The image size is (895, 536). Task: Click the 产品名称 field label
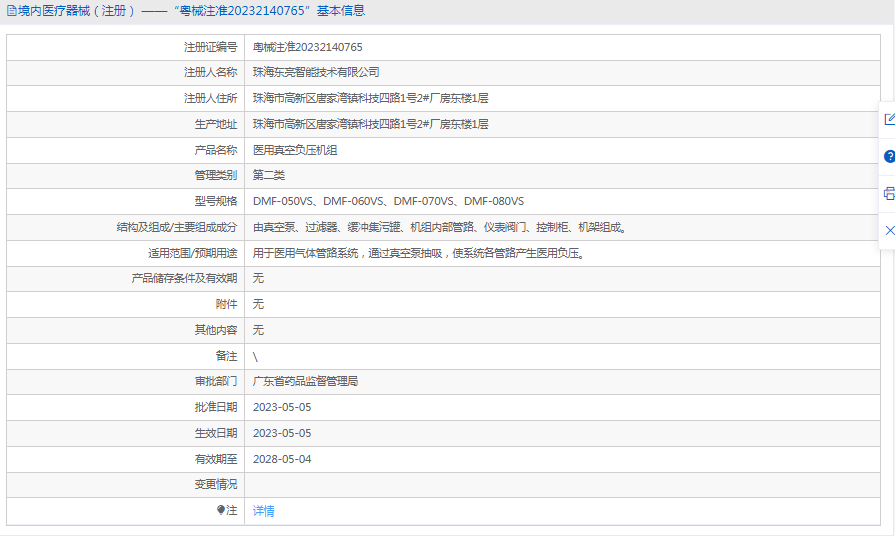point(215,150)
